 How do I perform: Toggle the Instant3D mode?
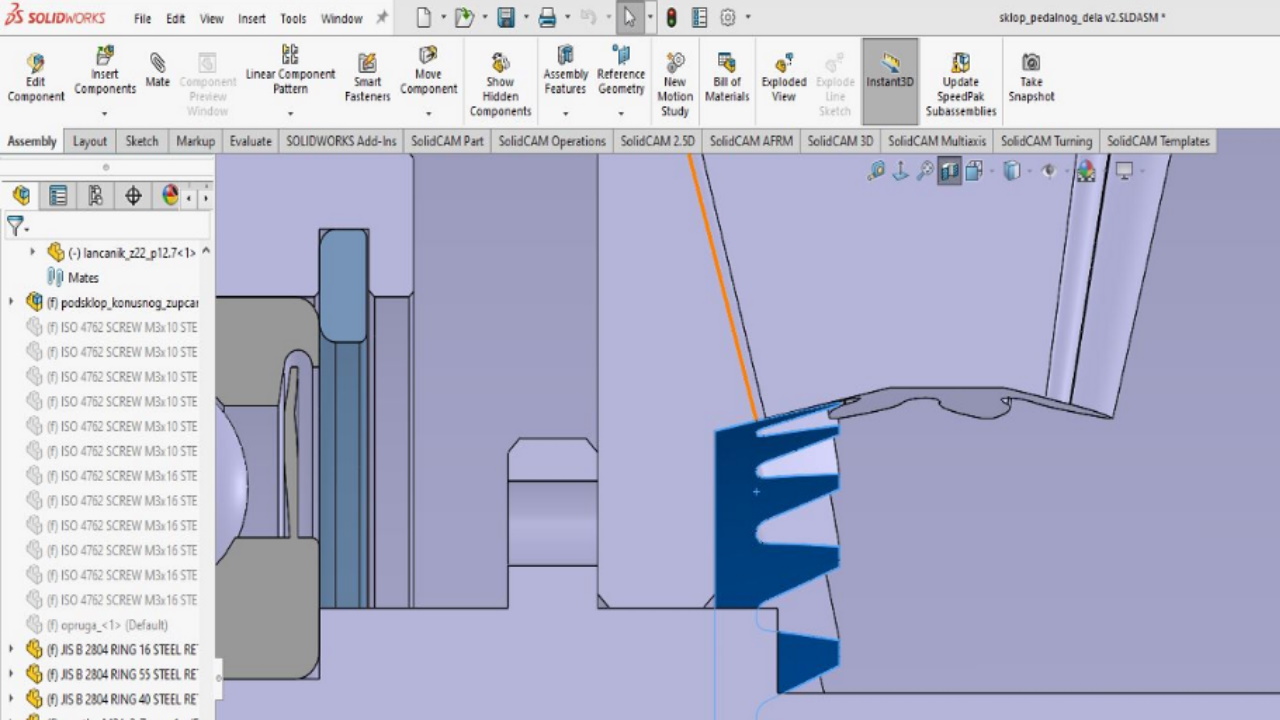(x=889, y=70)
